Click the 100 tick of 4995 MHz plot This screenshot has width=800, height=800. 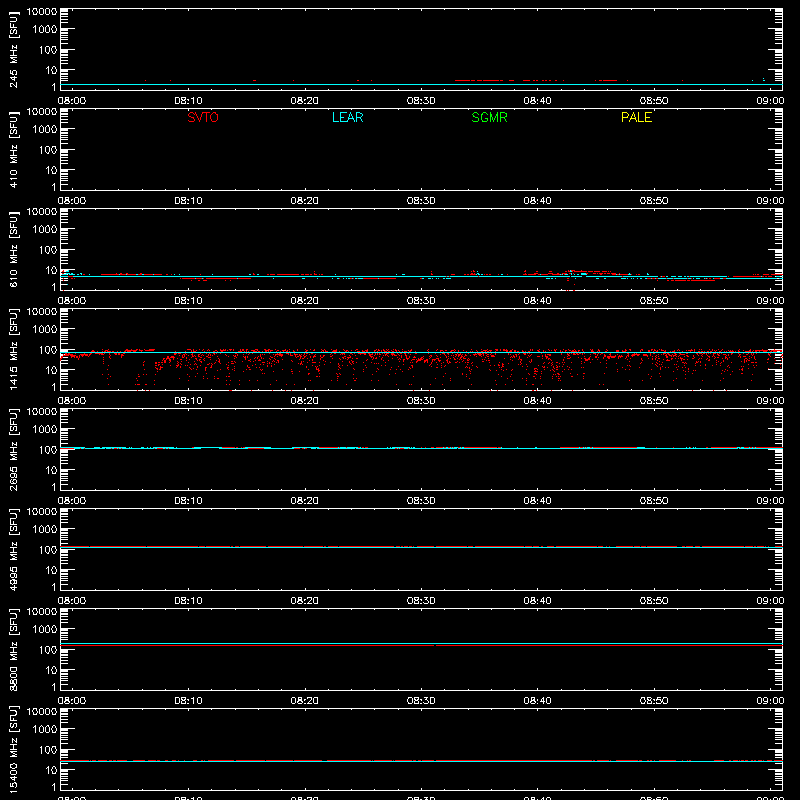(x=48, y=550)
